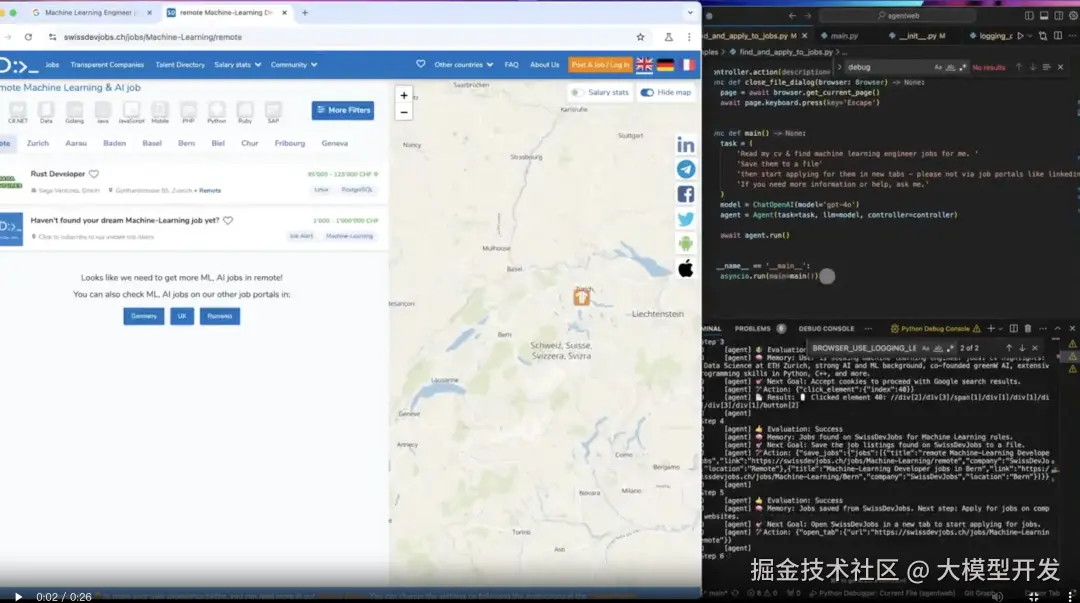This screenshot has width=1080, height=603.
Task: Toggle match case in terminal find box
Action: click(x=926, y=348)
